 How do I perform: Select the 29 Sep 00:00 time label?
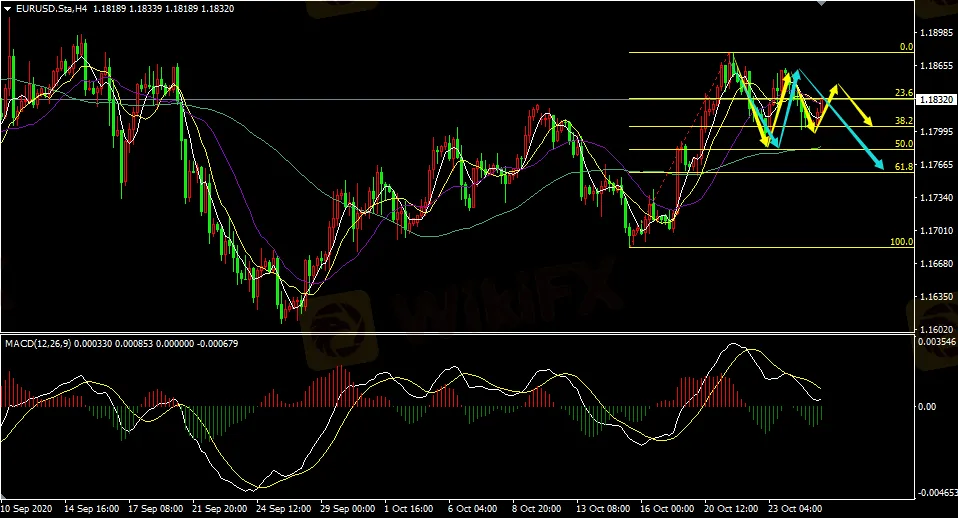point(348,508)
